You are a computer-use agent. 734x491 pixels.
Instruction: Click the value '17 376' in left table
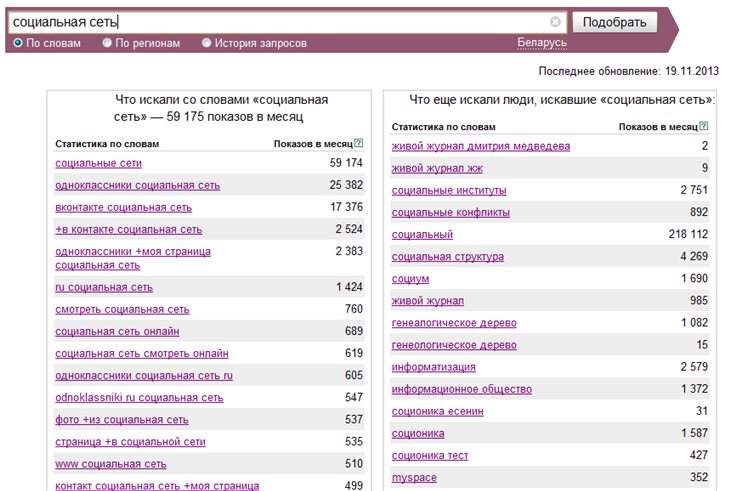tap(346, 207)
